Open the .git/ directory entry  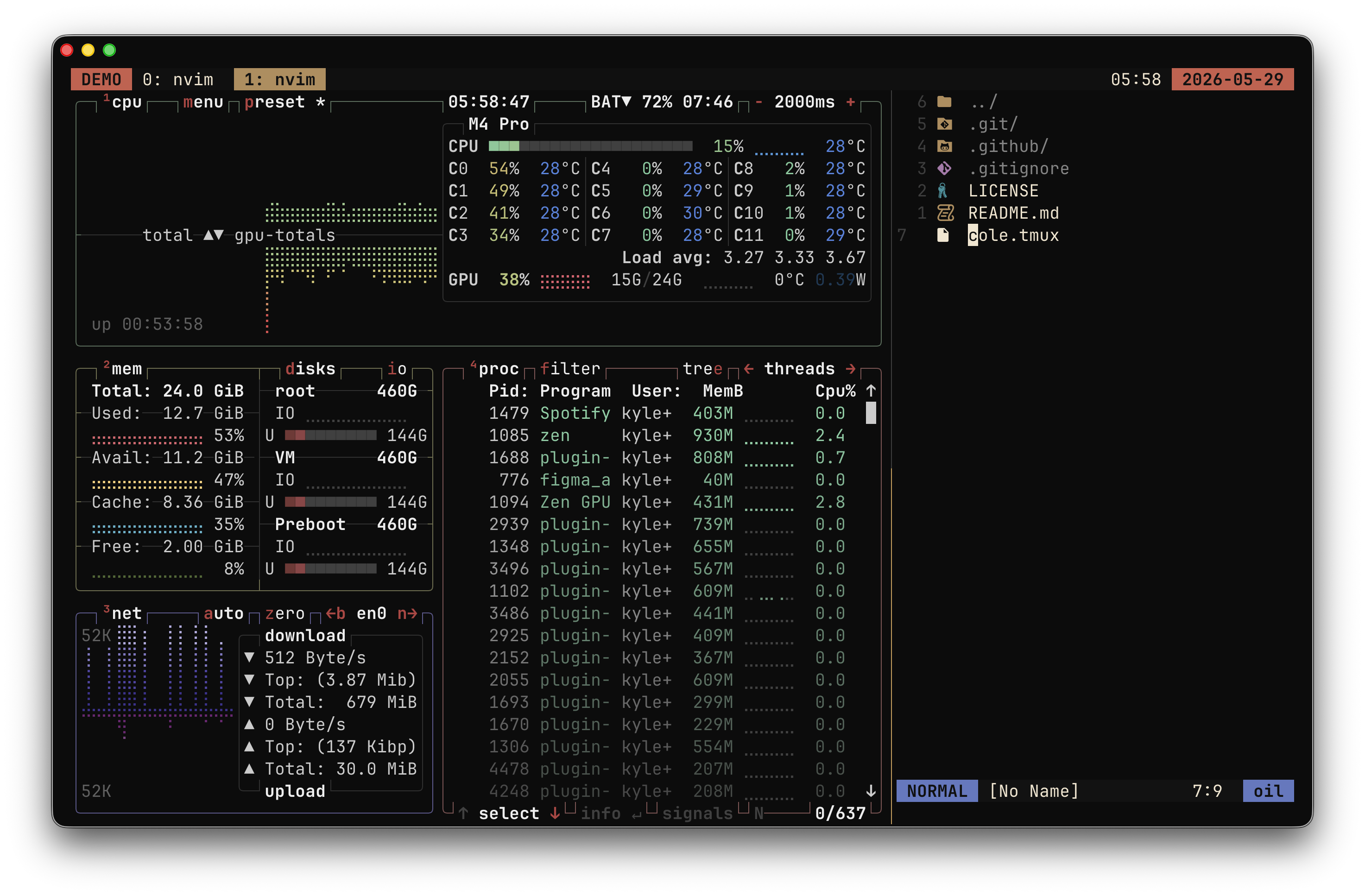coord(994,124)
